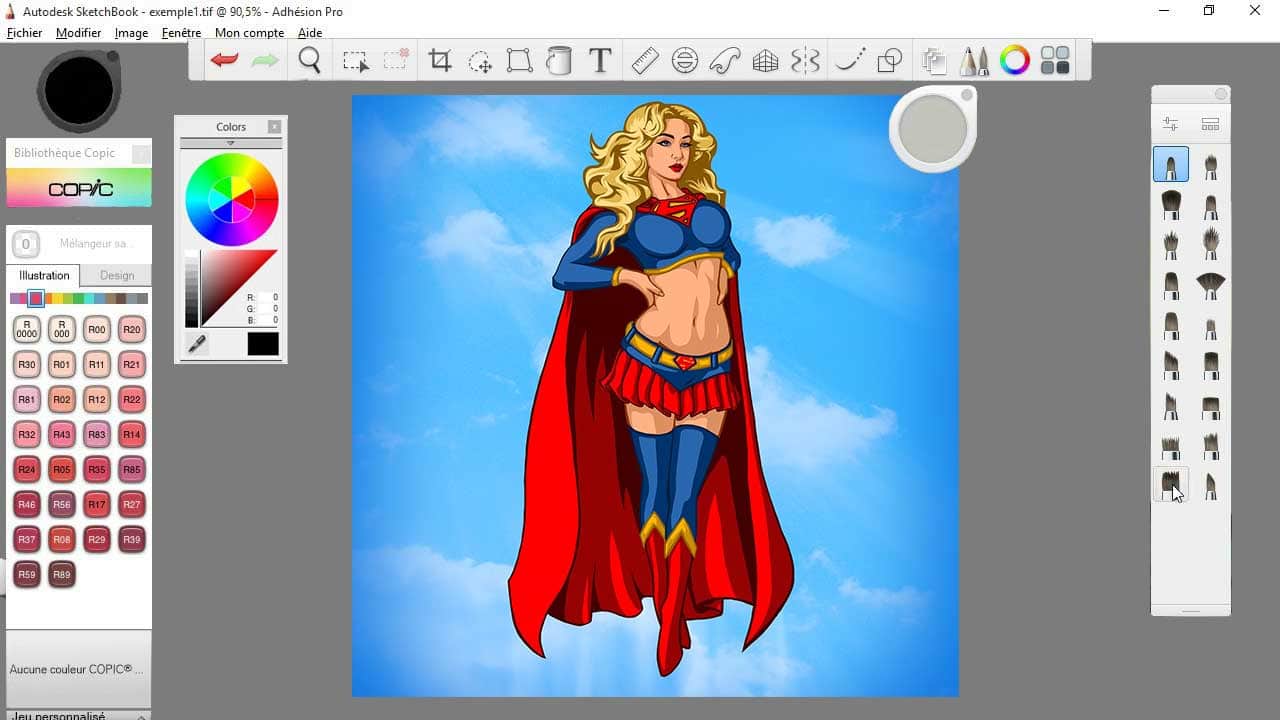This screenshot has height=720, width=1280.
Task: Pick Copic color R0000
Action: [27, 329]
